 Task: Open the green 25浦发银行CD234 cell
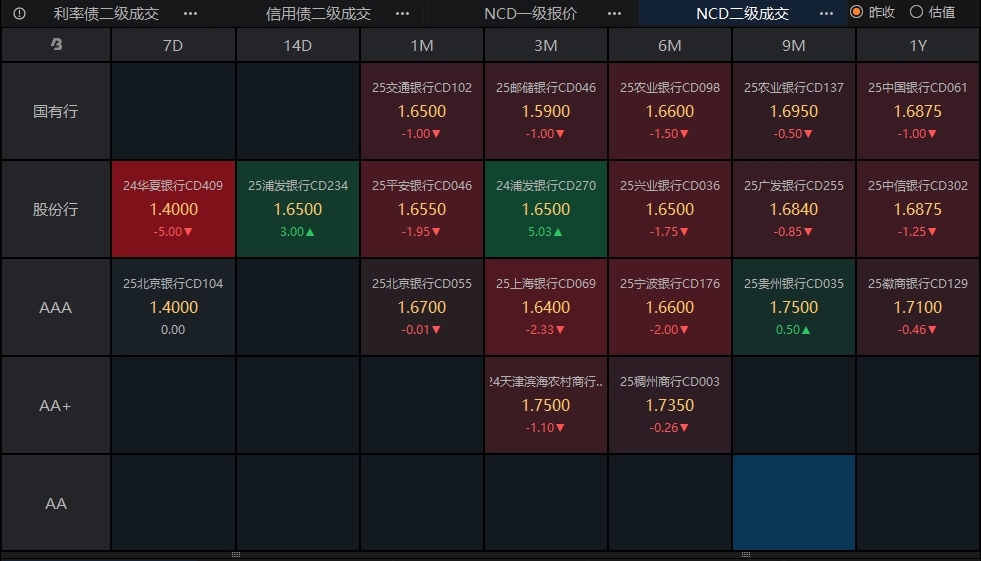[298, 210]
